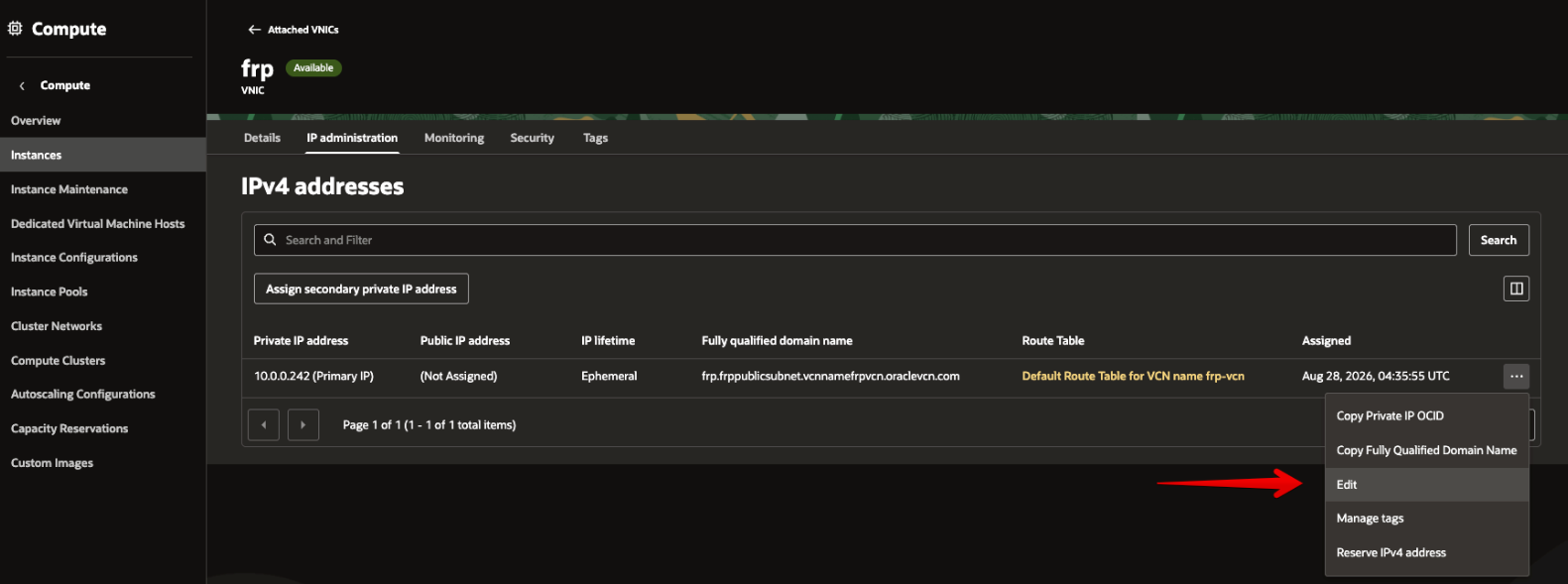This screenshot has width=1568, height=584.
Task: Click the green Available status badge
Action: (313, 68)
